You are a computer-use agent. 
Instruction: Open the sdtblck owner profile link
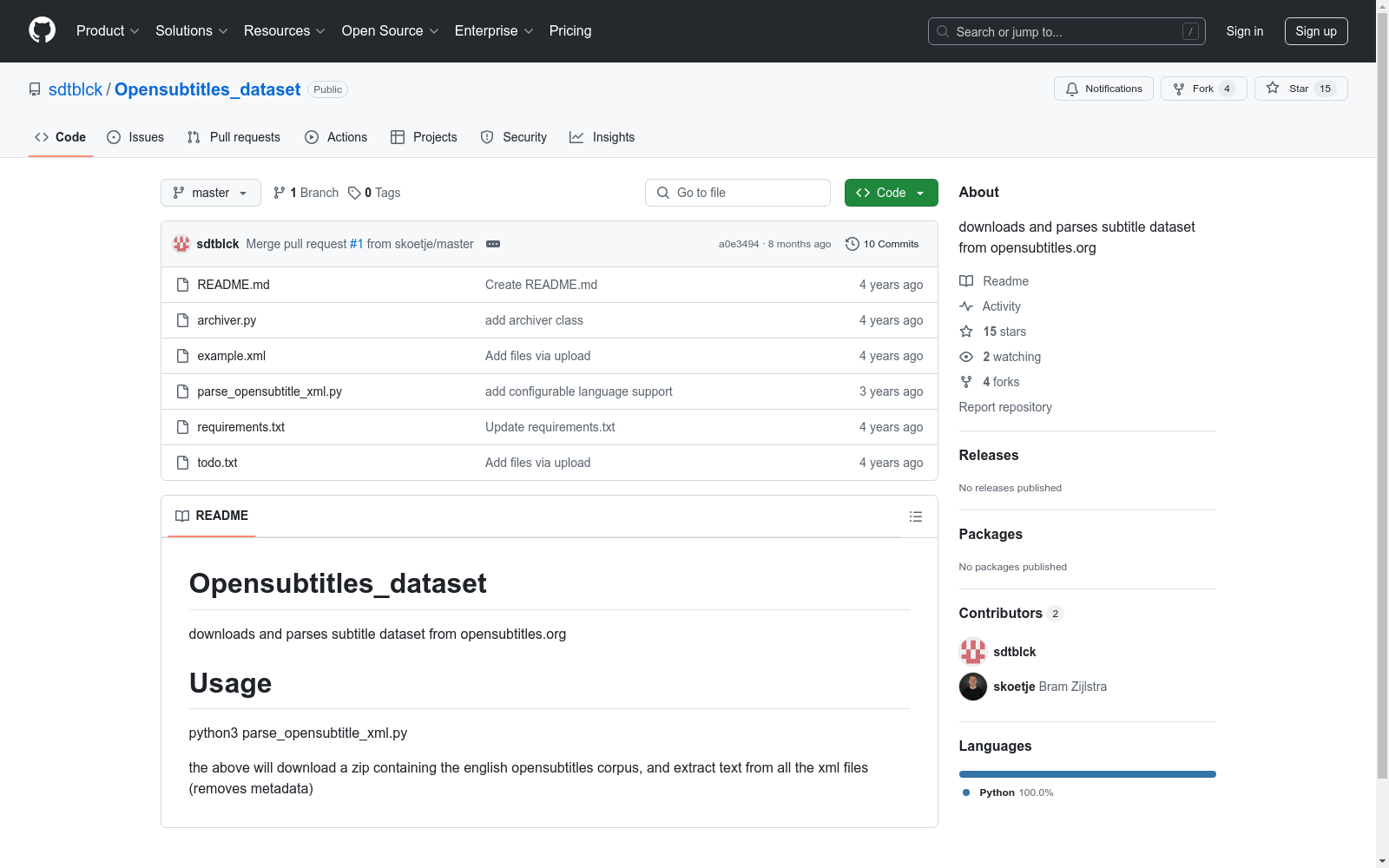pyautogui.click(x=76, y=89)
